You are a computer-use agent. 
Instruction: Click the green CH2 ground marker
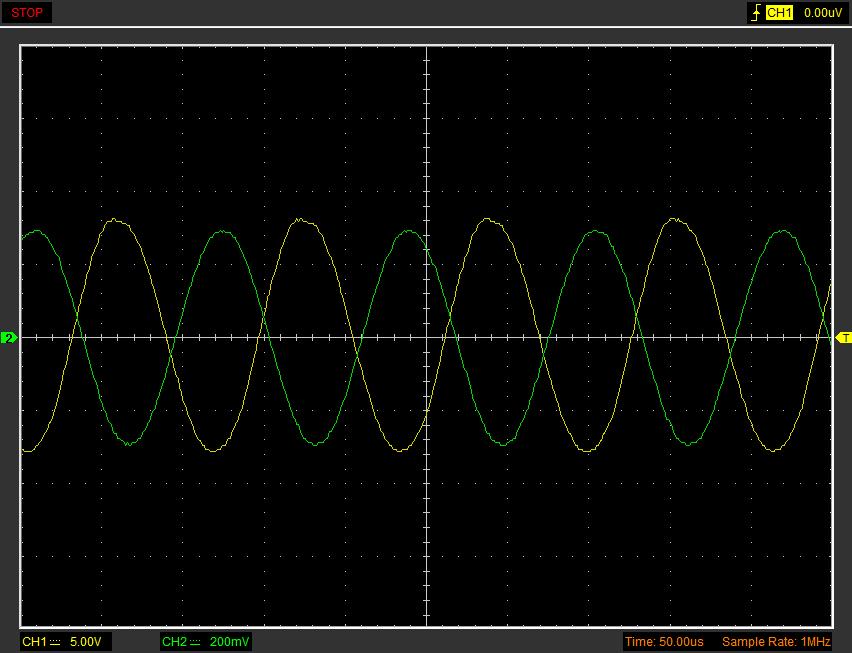click(x=9, y=338)
